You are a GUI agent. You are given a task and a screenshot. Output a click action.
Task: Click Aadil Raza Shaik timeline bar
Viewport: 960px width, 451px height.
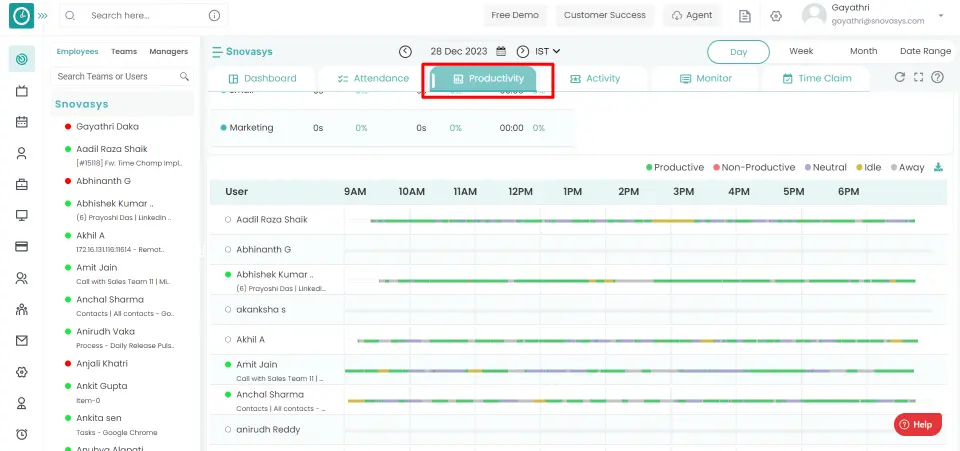tap(642, 220)
